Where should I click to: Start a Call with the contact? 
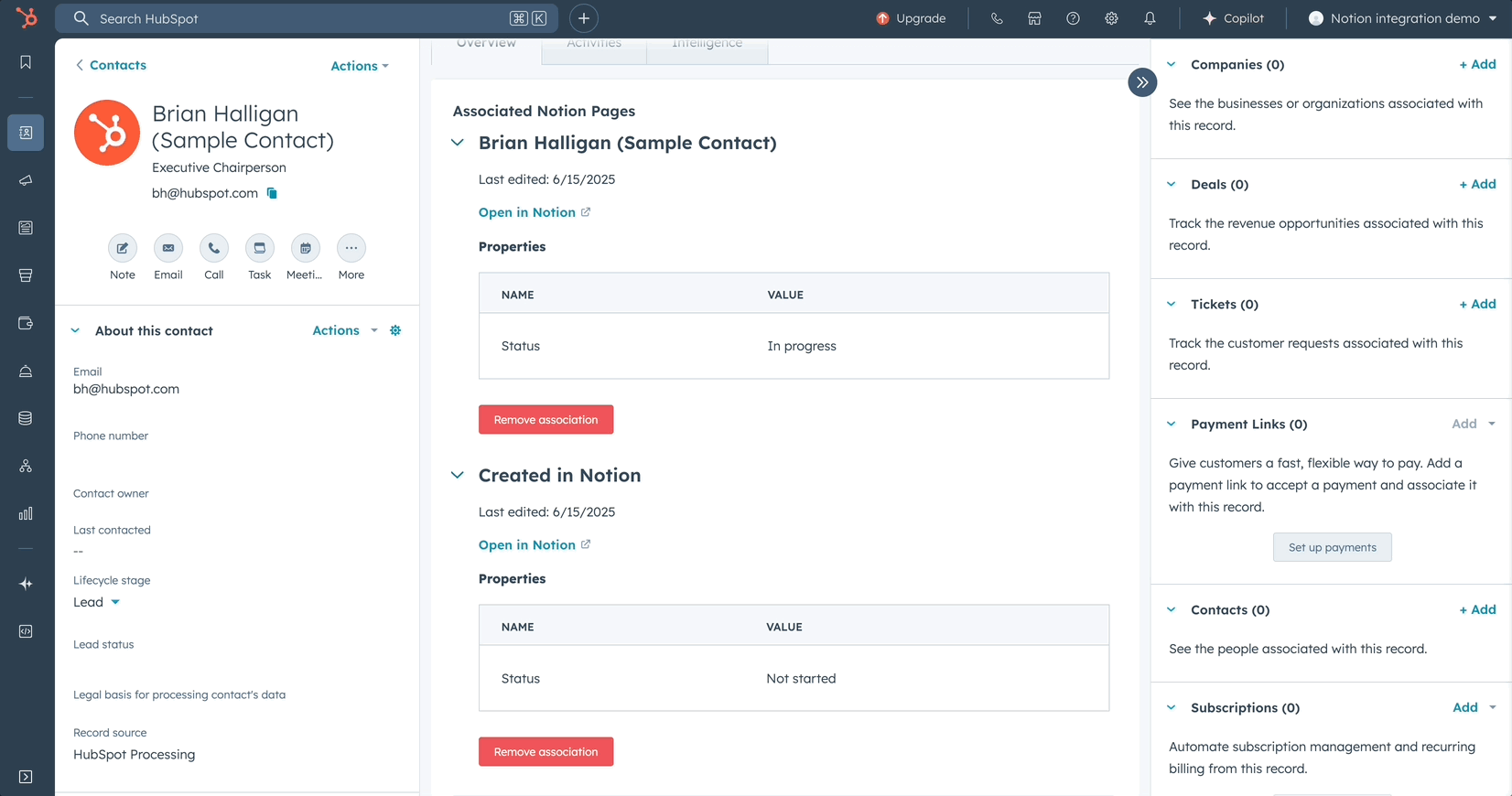click(x=214, y=248)
